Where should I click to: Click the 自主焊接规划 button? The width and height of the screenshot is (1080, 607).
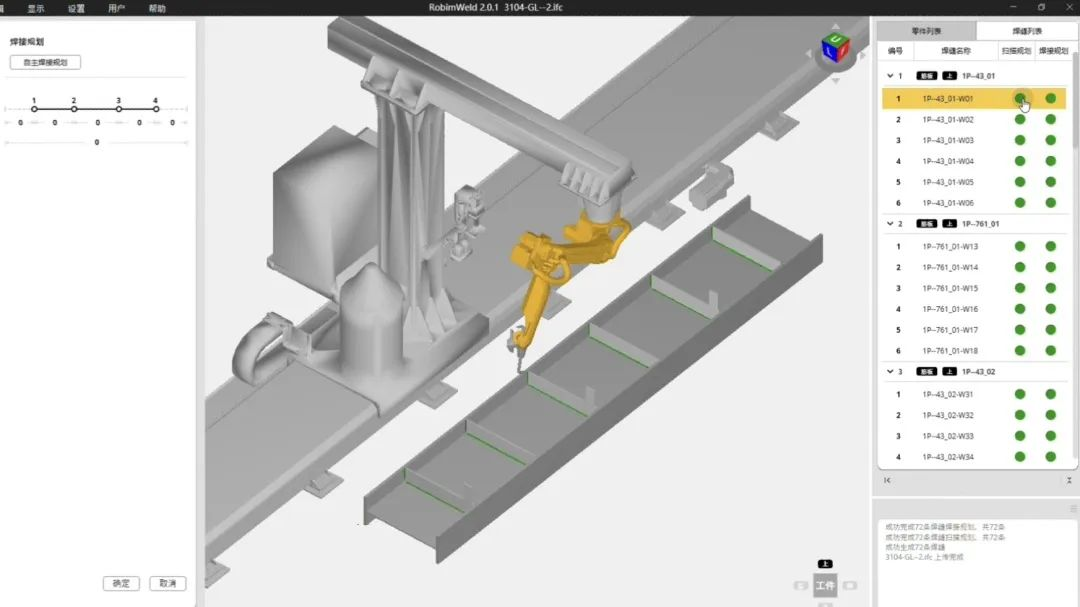(45, 62)
